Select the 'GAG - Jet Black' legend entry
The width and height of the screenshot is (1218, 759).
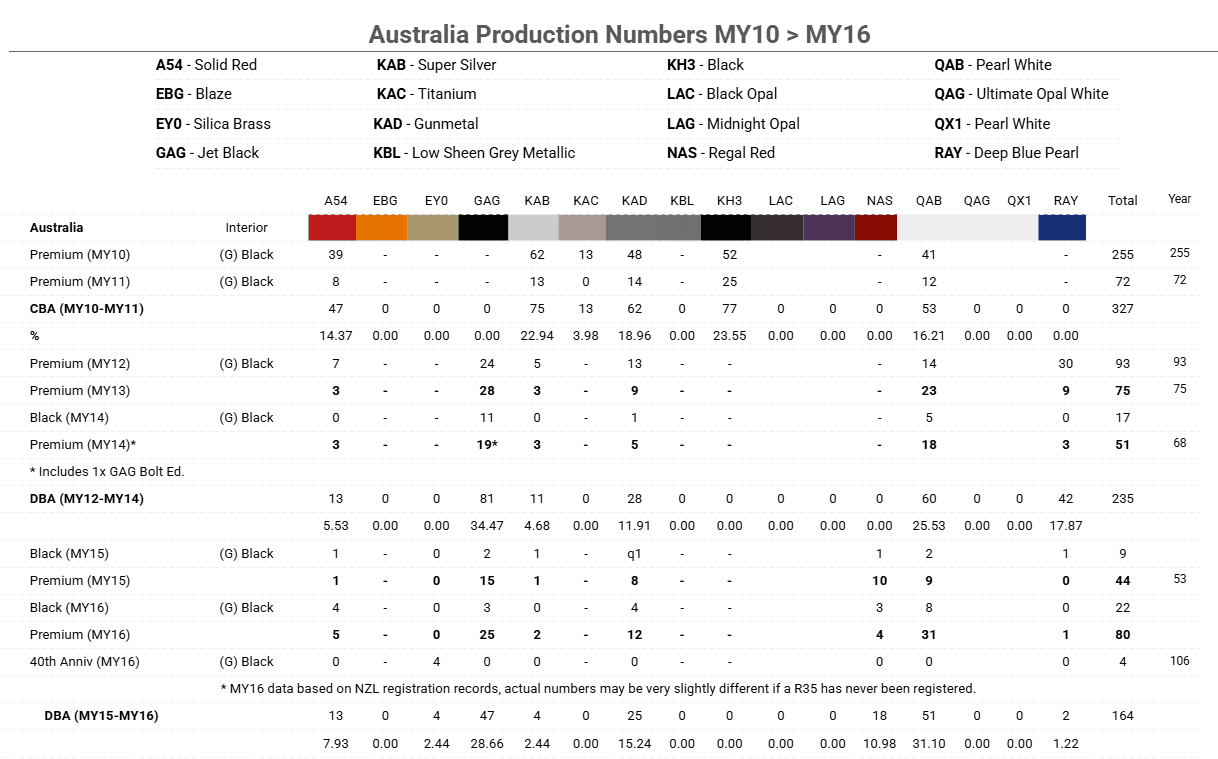[207, 153]
